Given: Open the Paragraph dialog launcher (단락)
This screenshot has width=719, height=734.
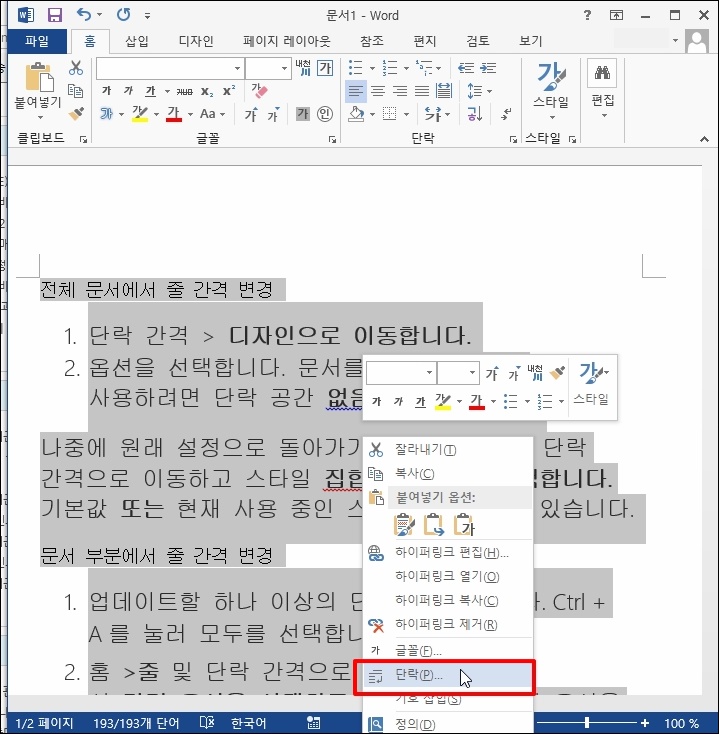Looking at the screenshot, I should point(513,139).
